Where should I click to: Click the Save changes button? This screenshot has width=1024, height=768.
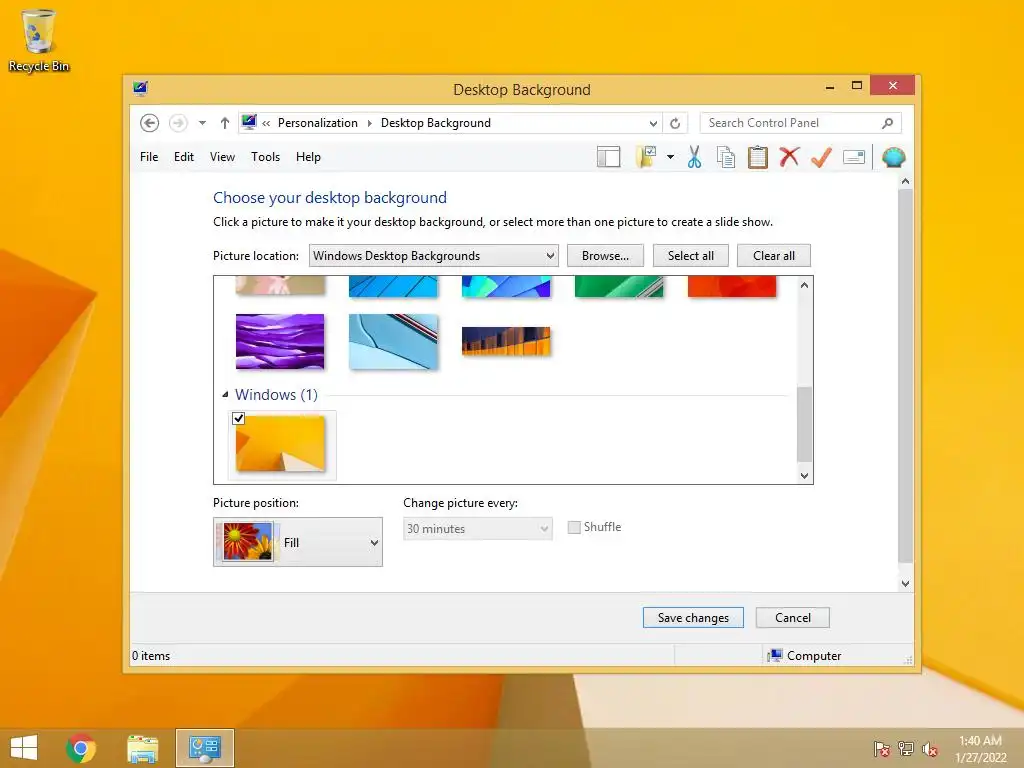[x=693, y=618]
